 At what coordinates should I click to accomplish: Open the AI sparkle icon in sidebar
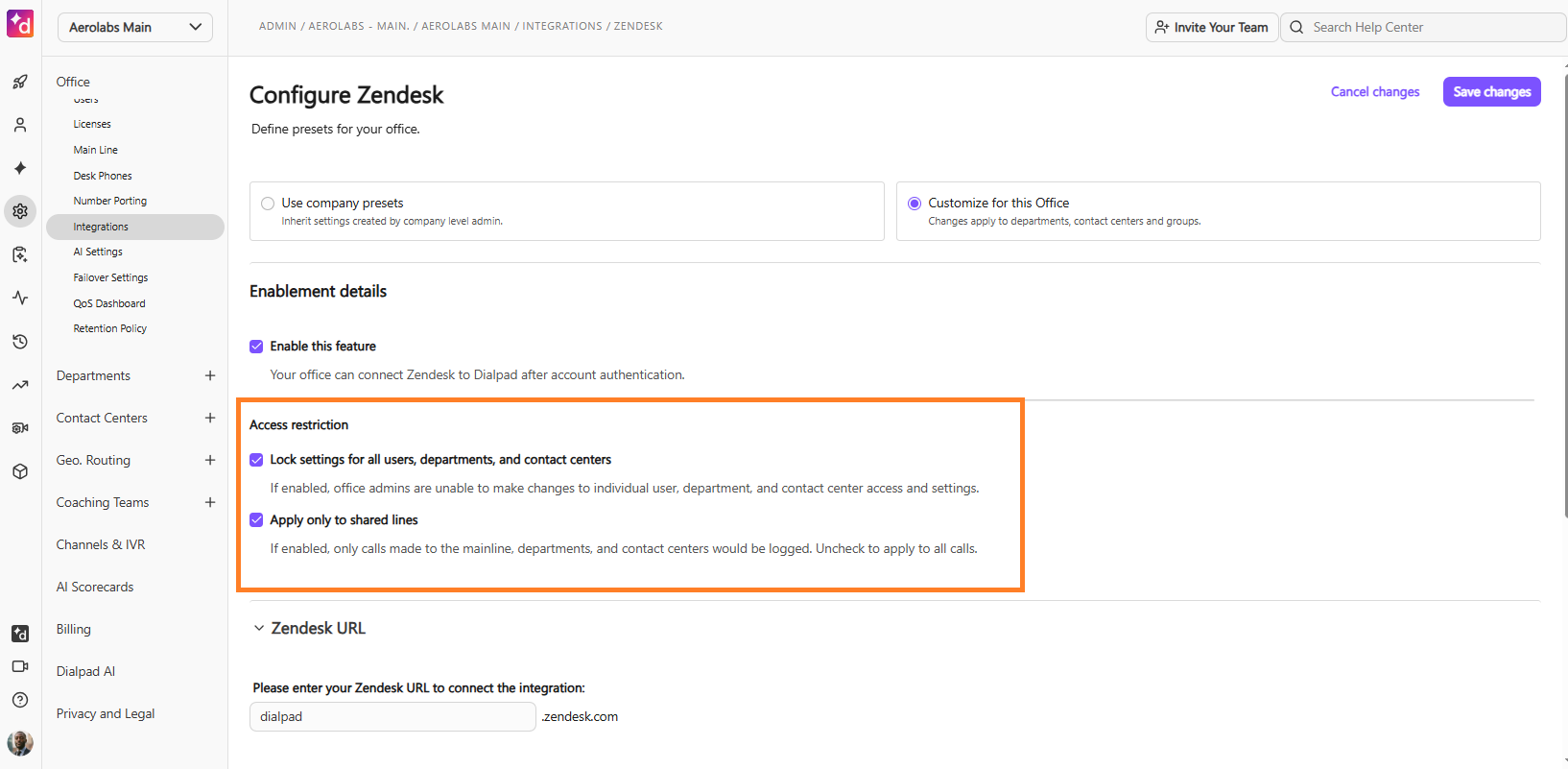[20, 168]
